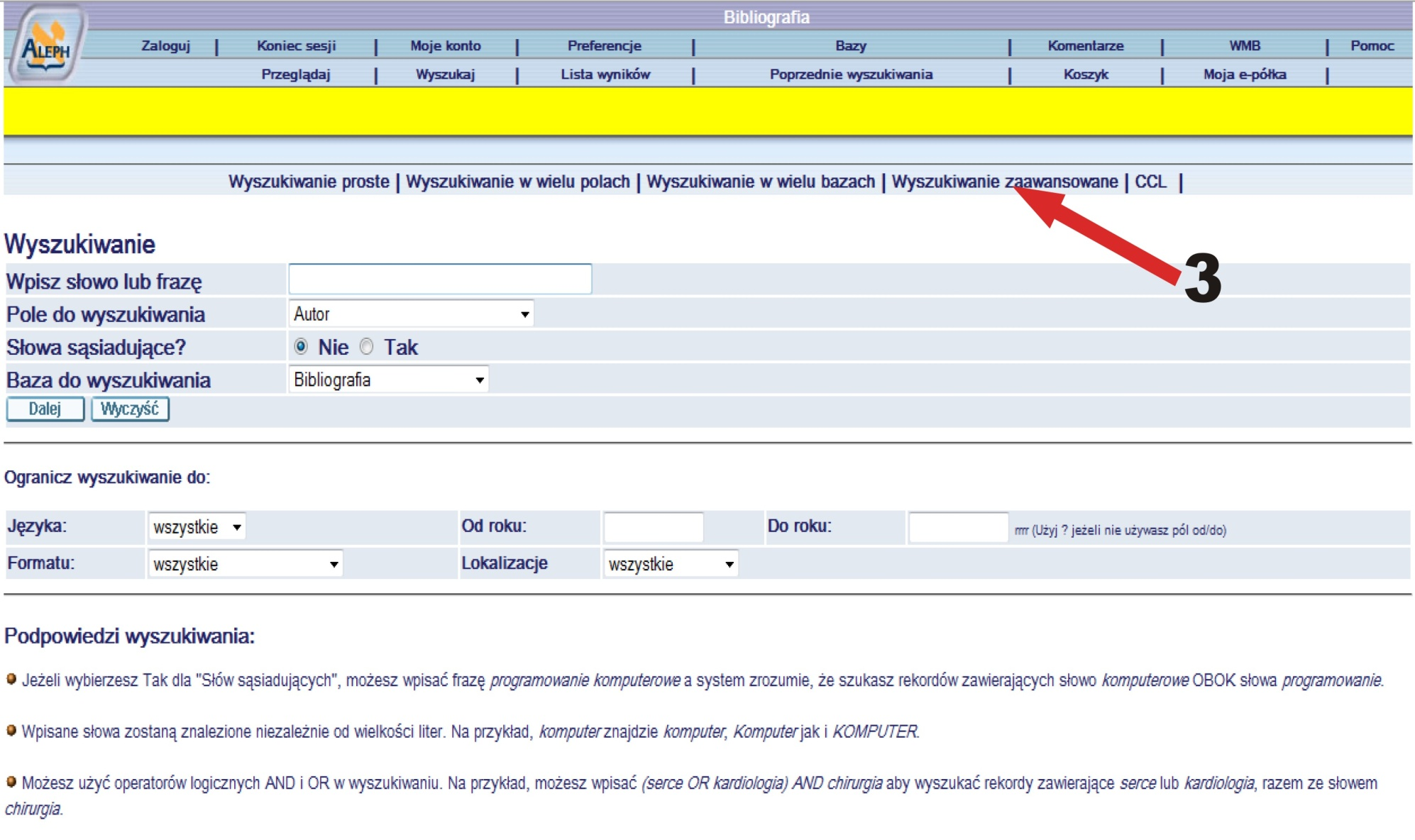1415x840 pixels.
Task: Expand the Pole do wyszukiwania Autor dropdown
Action: 411,314
